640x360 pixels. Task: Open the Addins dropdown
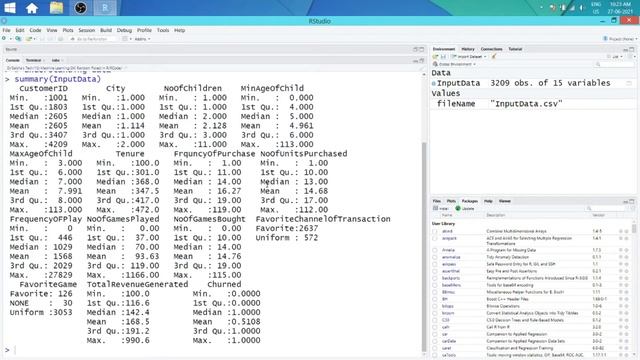point(142,39)
